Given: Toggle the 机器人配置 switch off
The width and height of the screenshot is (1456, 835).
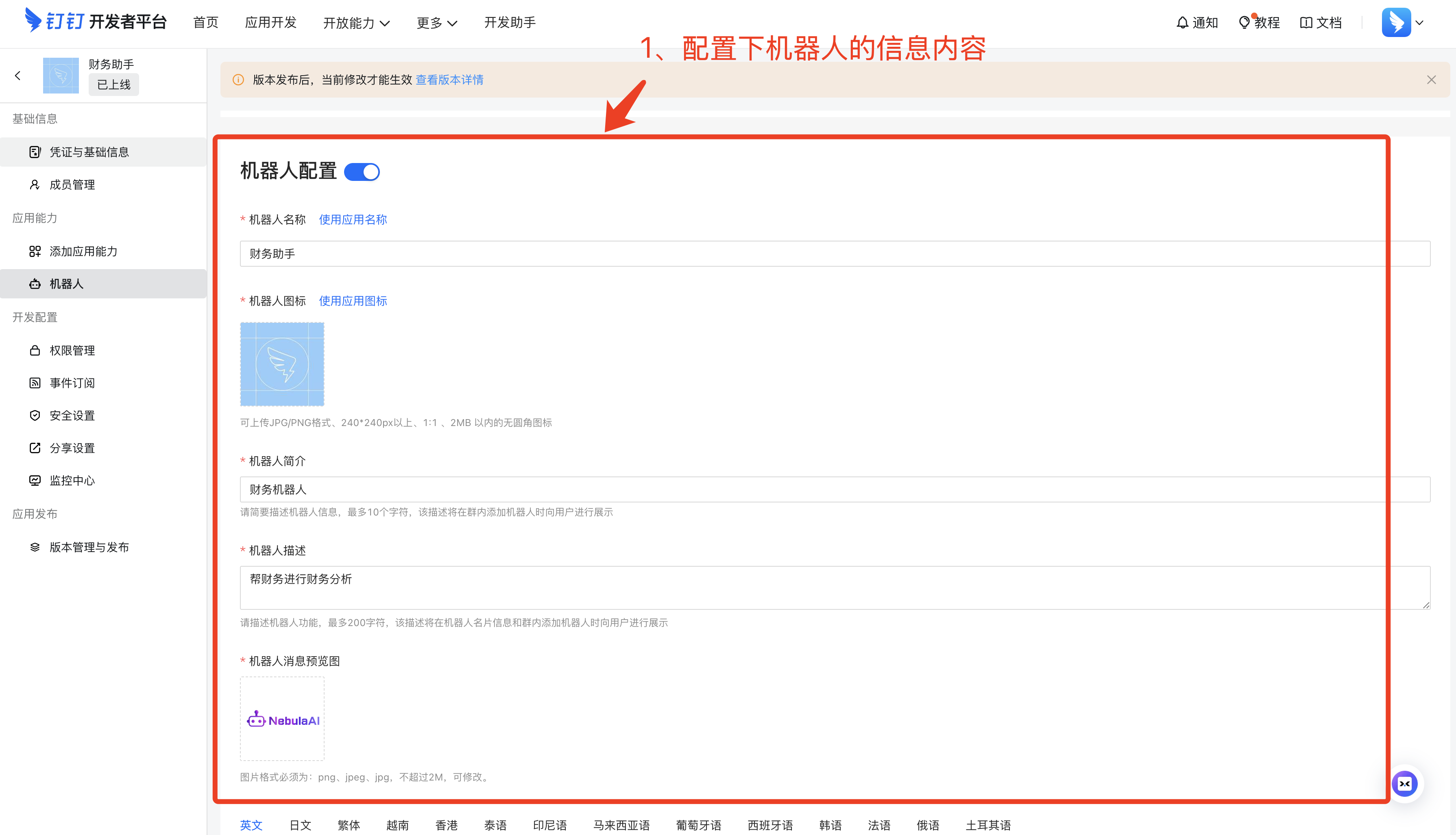Looking at the screenshot, I should click(x=362, y=172).
